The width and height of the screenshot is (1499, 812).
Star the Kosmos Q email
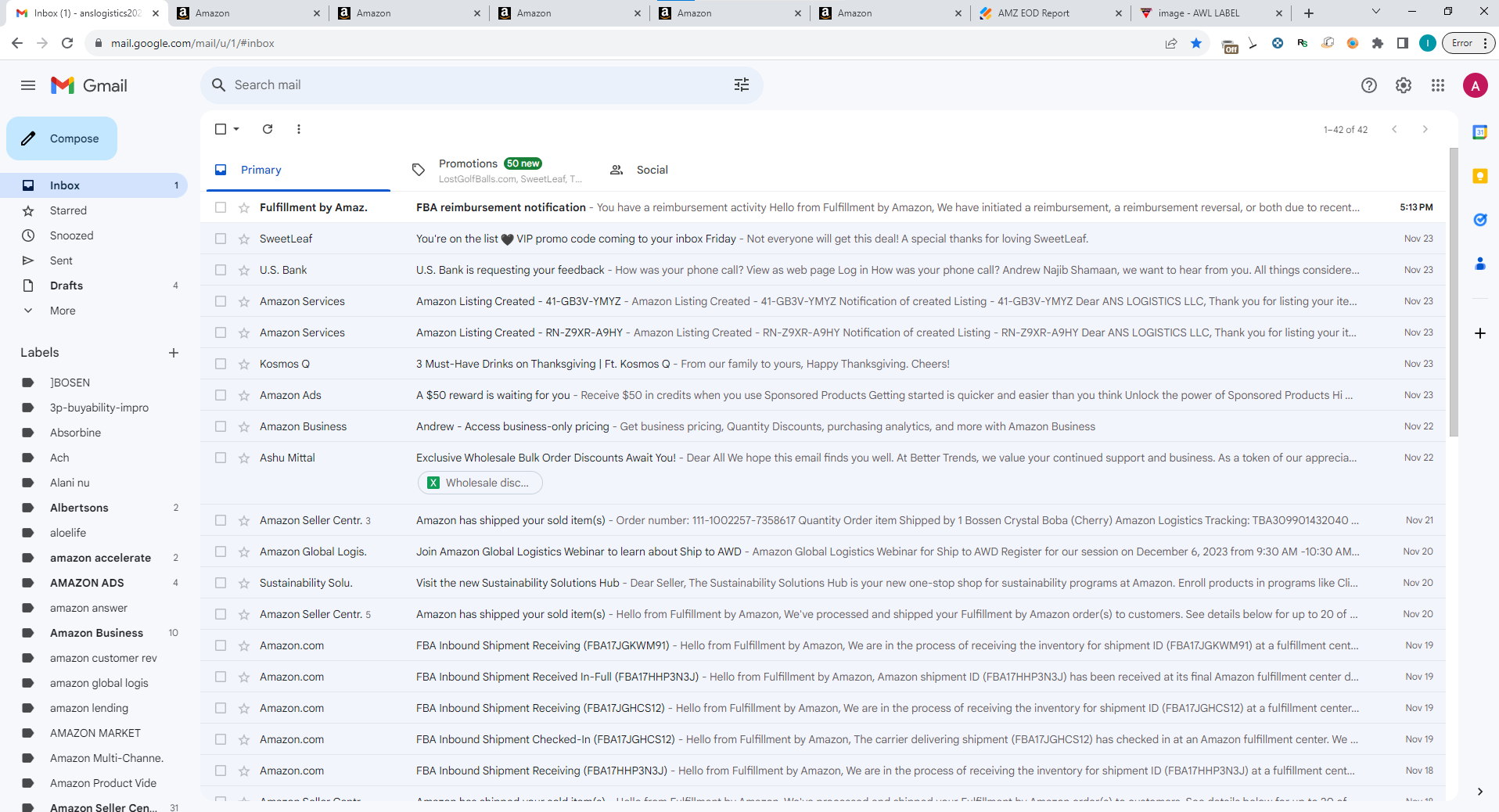coord(244,364)
